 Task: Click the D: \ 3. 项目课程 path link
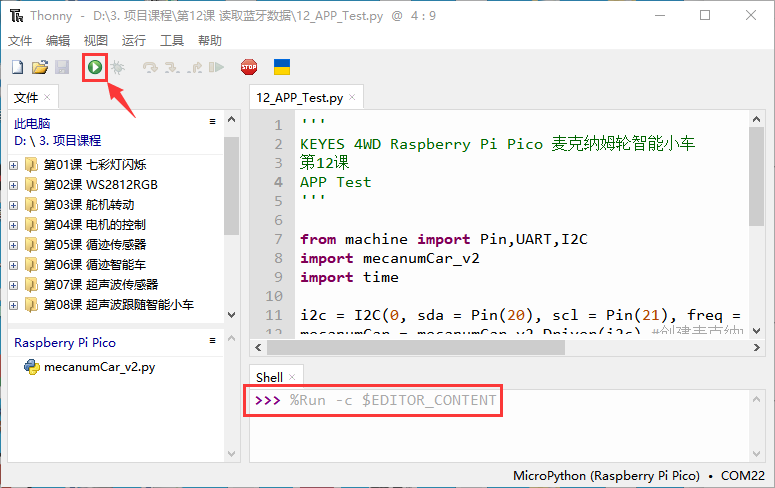click(57, 140)
